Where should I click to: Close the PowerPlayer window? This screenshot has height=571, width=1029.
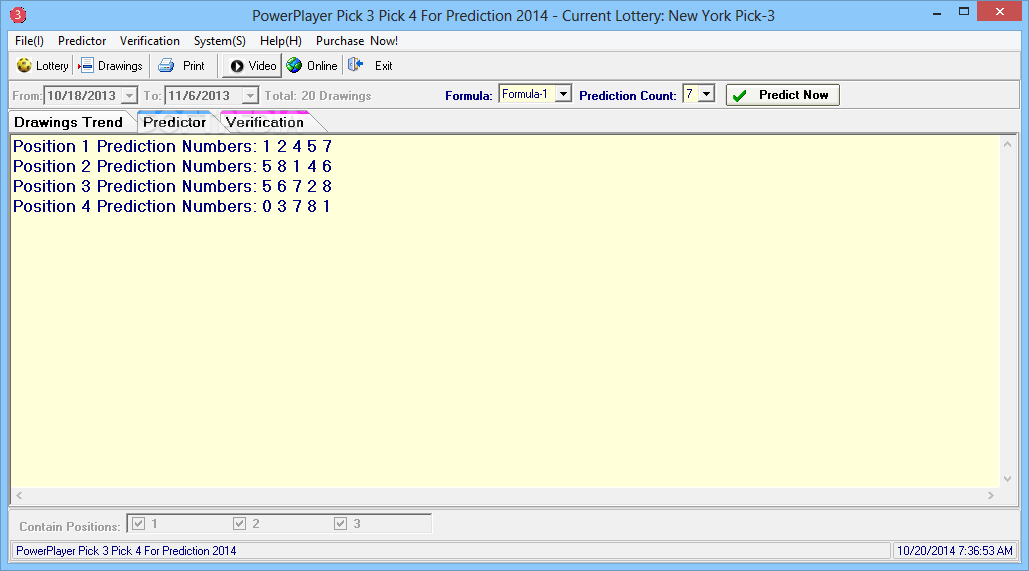pyautogui.click(x=999, y=11)
